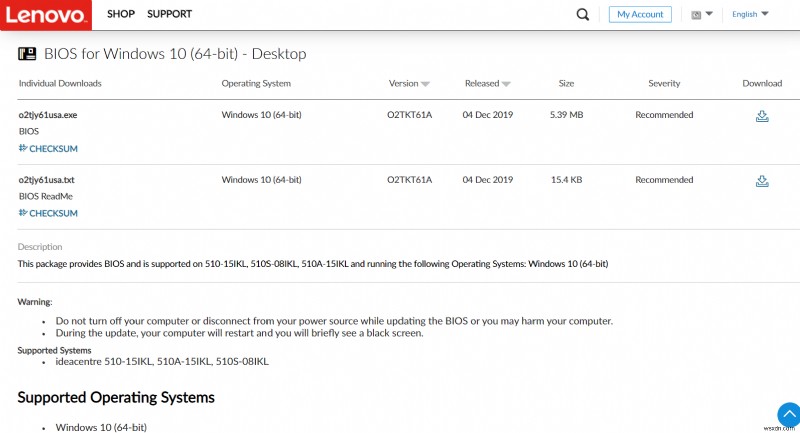Click the BIOS ReadMe label
The height and width of the screenshot is (433, 800).
pos(45,196)
